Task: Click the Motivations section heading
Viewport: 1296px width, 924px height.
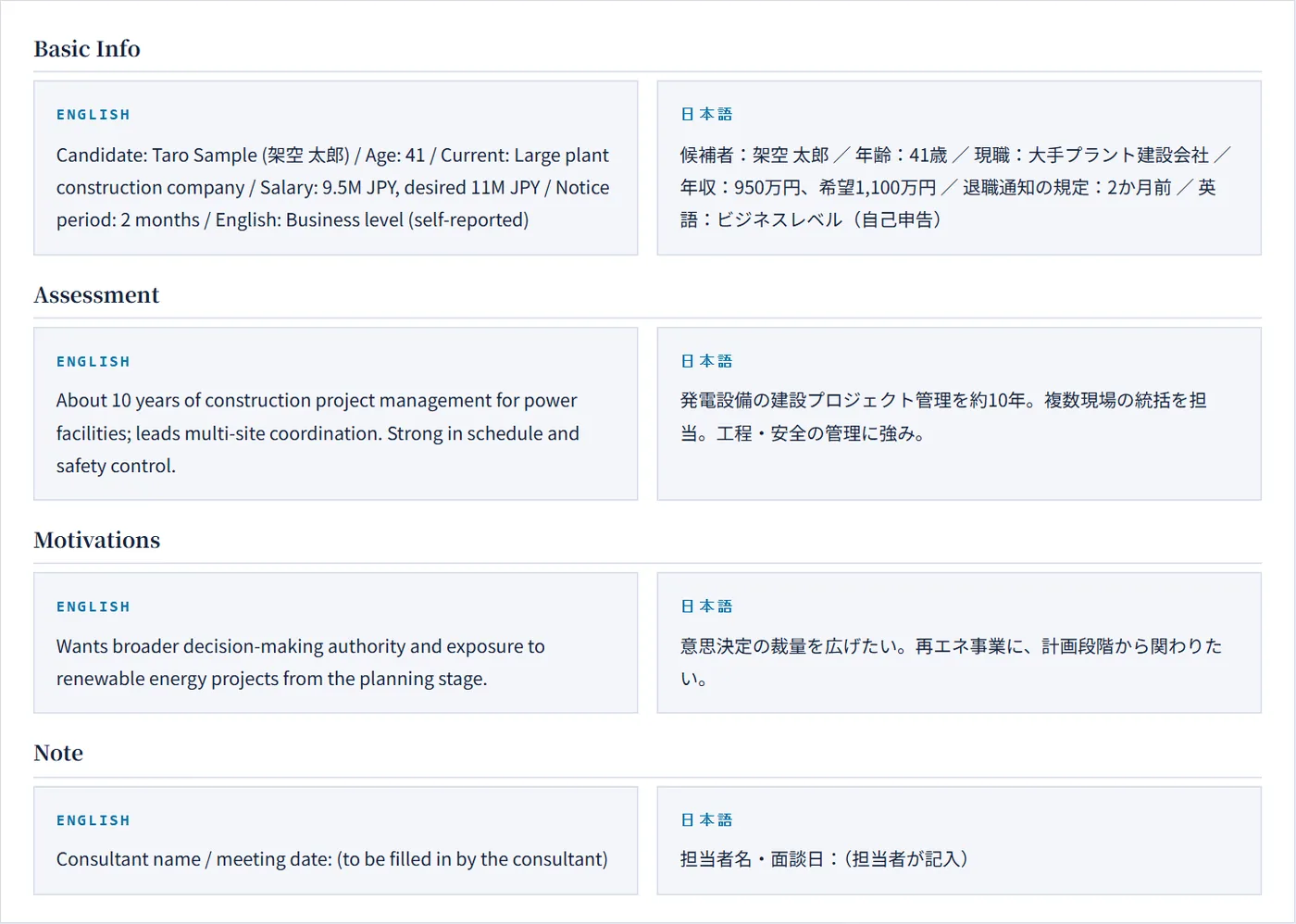Action: (97, 541)
